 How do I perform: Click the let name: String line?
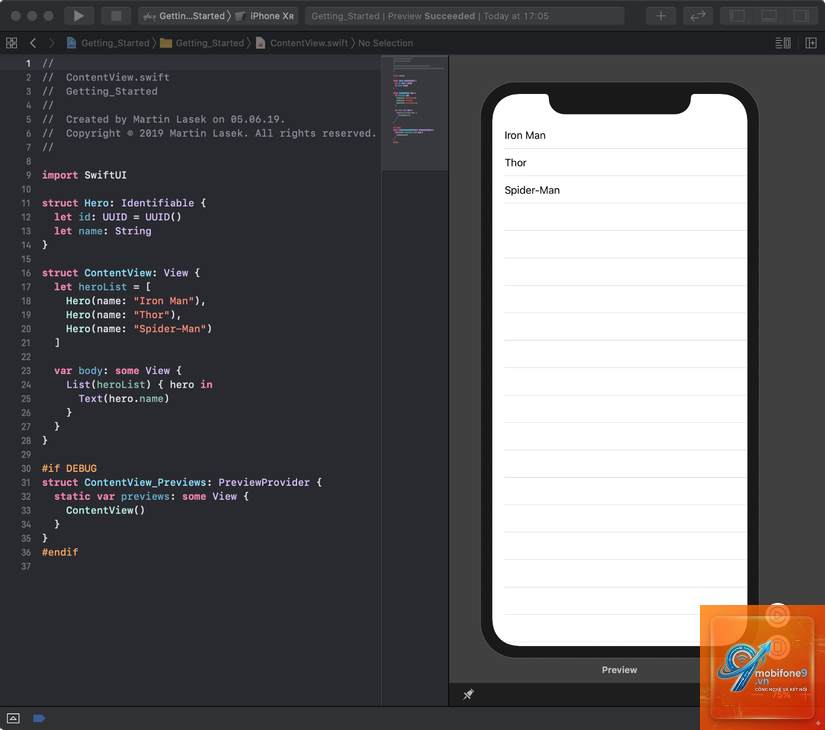pyautogui.click(x=103, y=231)
